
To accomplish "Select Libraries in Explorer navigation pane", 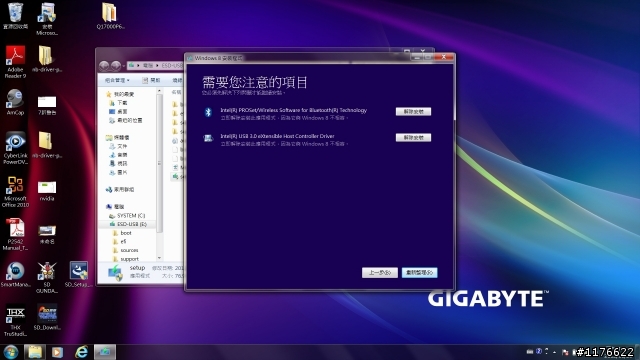I will (x=118, y=138).
